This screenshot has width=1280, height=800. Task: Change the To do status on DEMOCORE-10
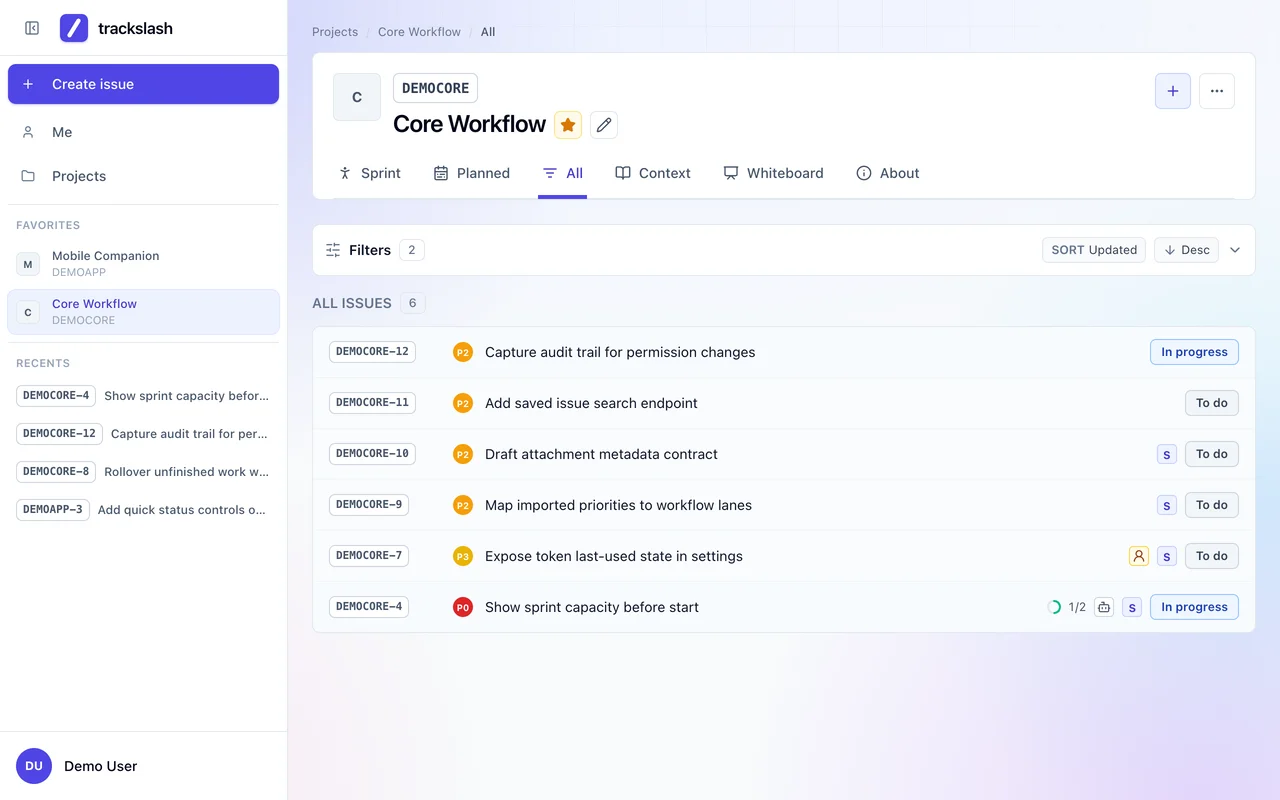point(1212,454)
